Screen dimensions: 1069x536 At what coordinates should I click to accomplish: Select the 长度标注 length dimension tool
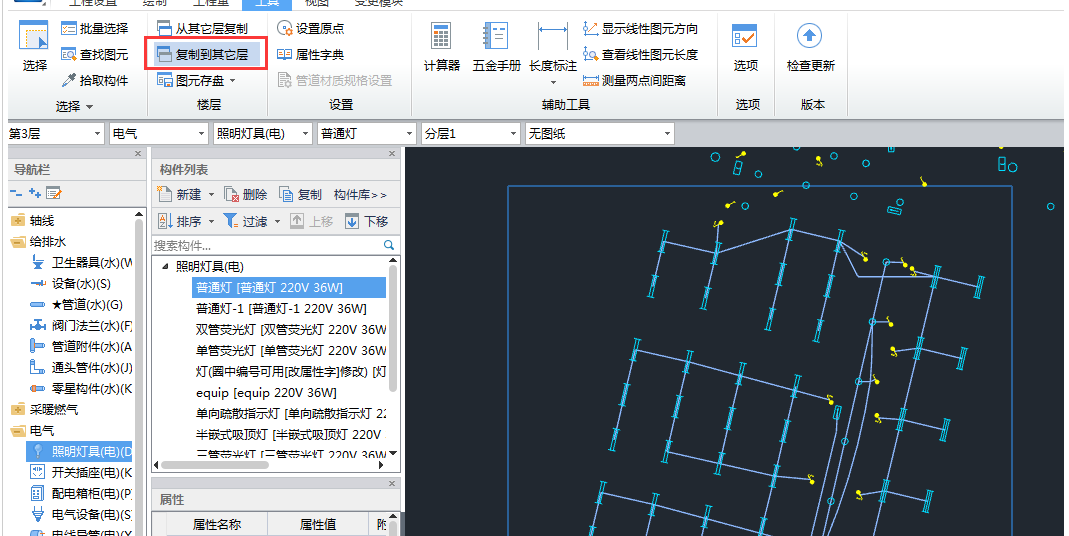[x=552, y=47]
